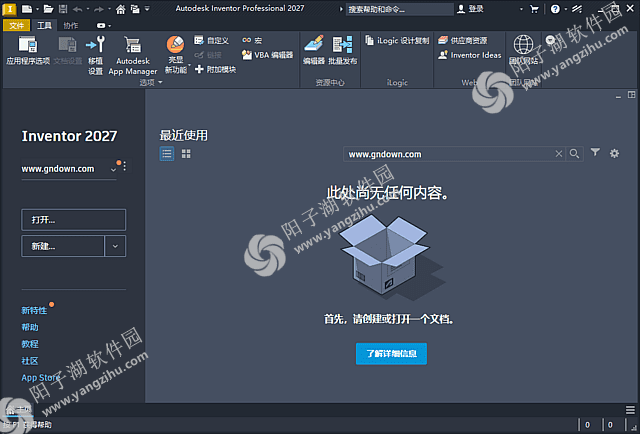The width and height of the screenshot is (640, 434).
Task: Switch recent files to list view
Action: pos(167,154)
